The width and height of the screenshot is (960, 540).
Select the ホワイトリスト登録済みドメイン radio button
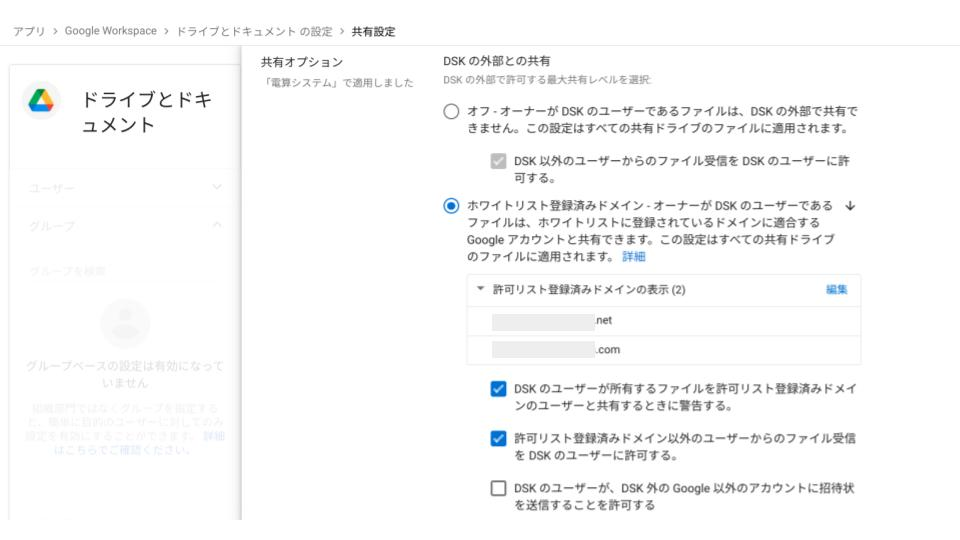click(x=451, y=206)
